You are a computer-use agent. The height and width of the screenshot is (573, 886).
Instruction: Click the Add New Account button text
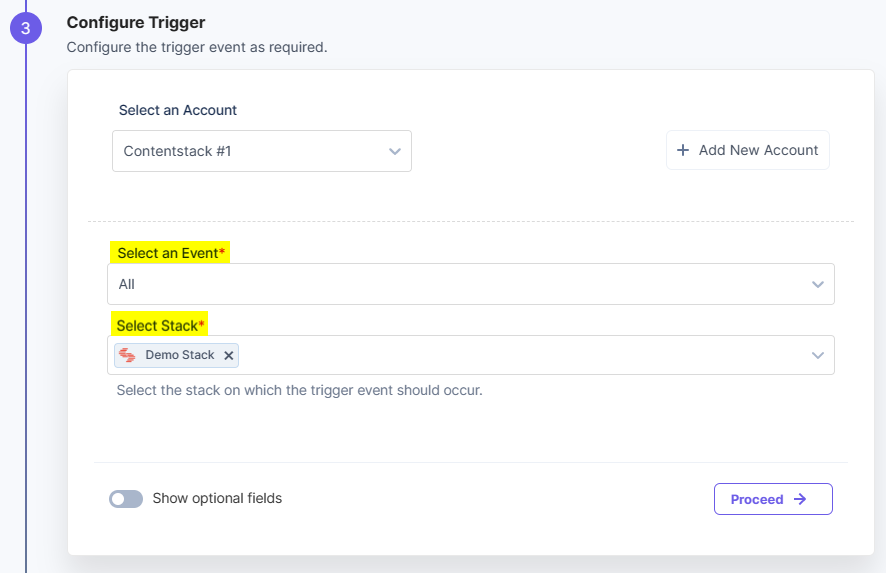[x=758, y=150]
